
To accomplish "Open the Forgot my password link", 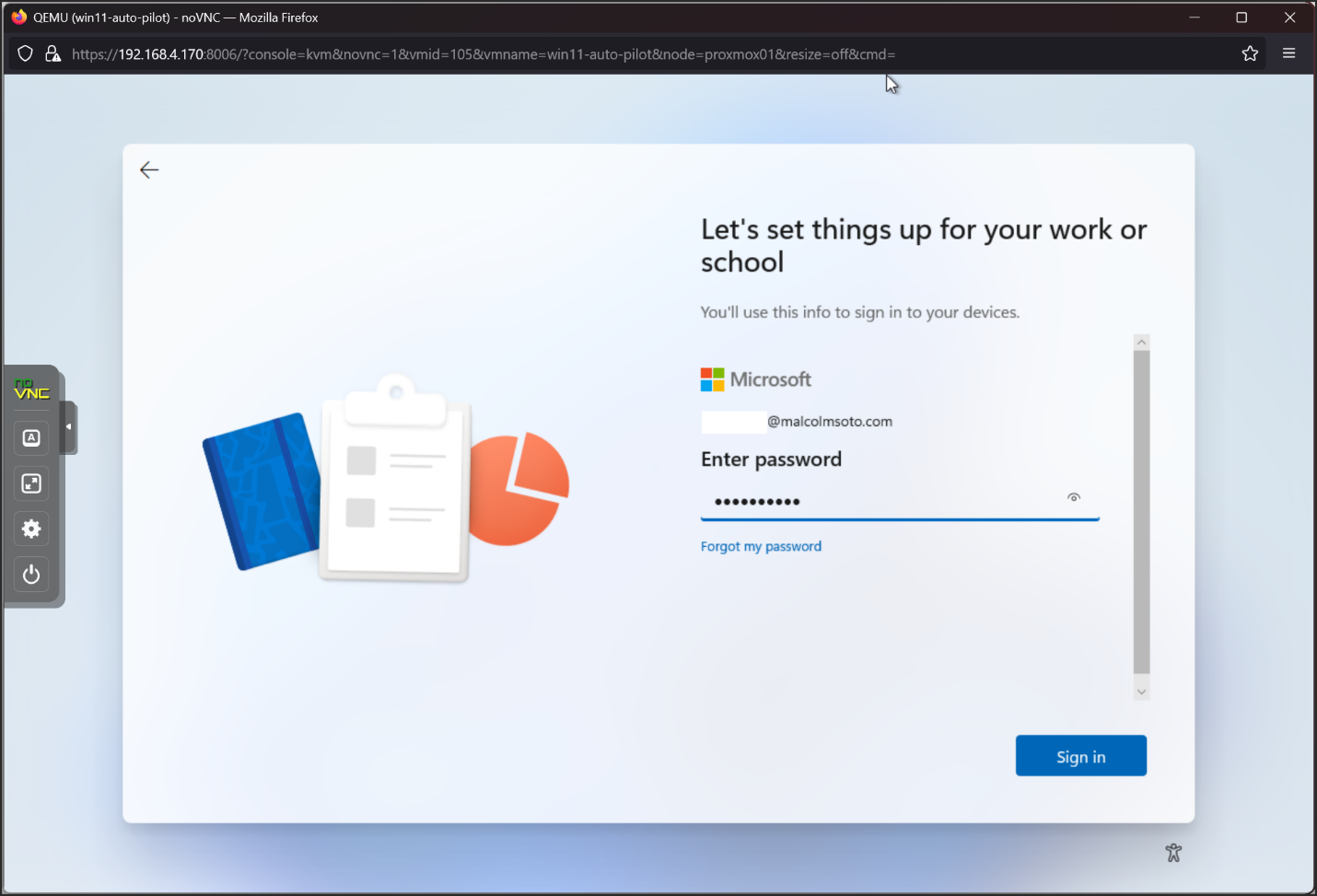I will (761, 546).
